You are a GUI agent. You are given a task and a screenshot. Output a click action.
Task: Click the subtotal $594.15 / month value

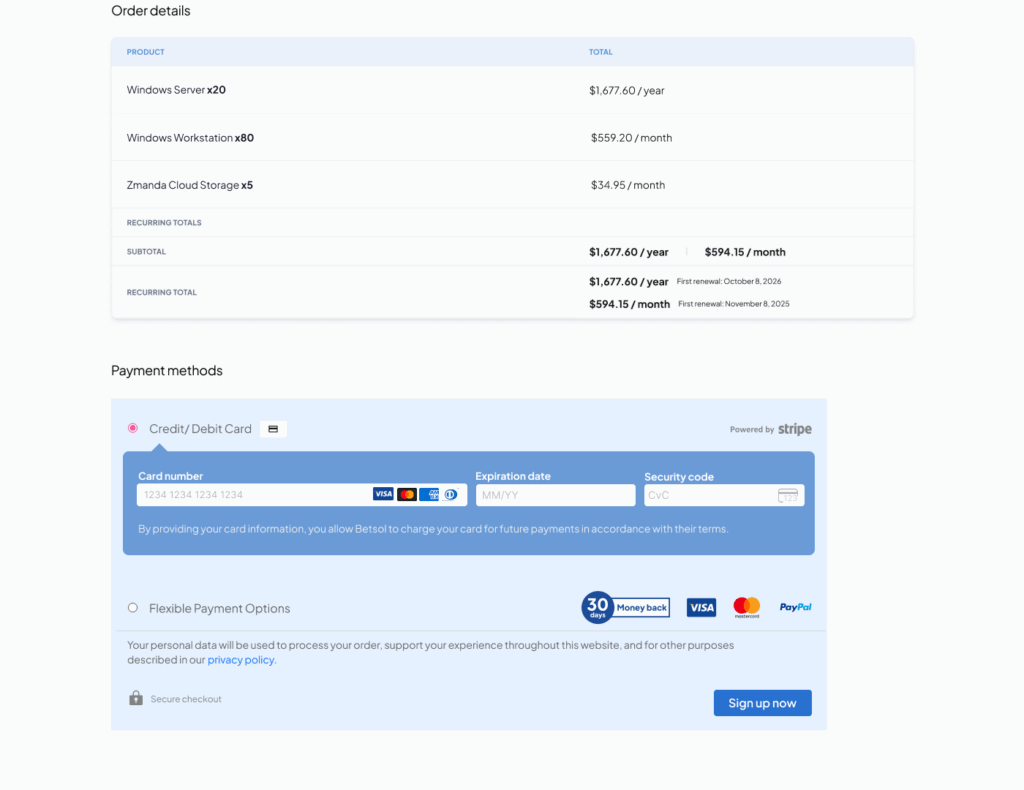click(x=745, y=252)
